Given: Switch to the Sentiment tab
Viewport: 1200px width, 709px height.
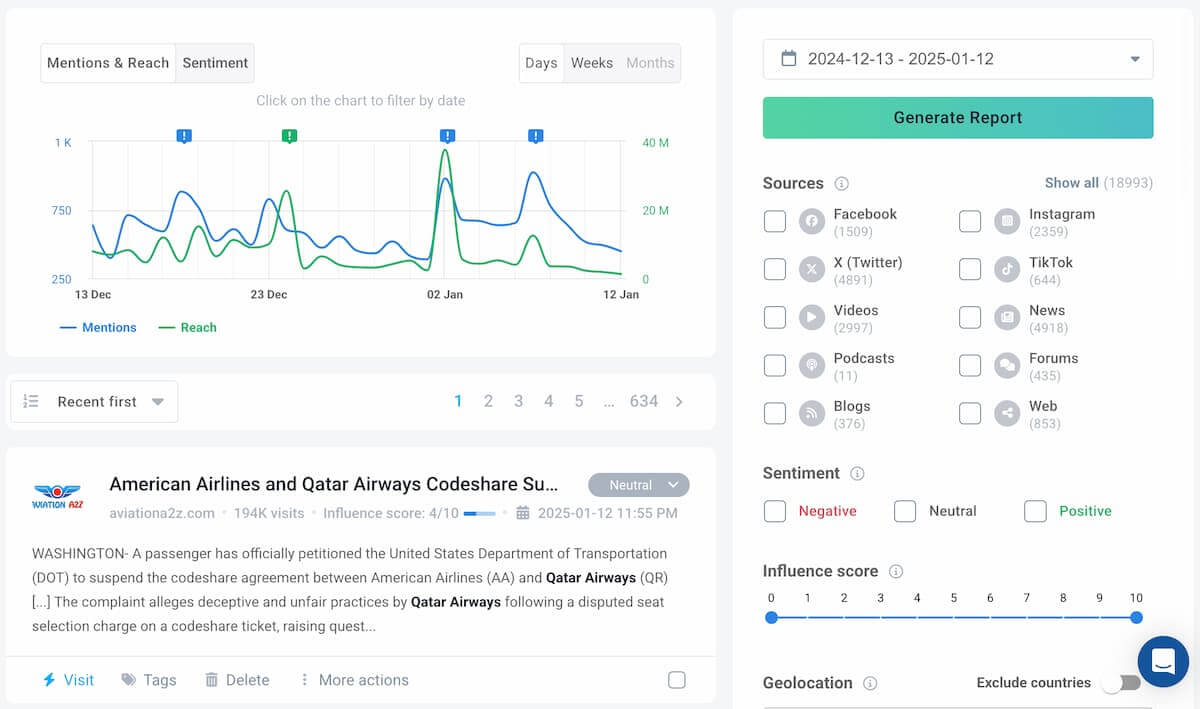Looking at the screenshot, I should [215, 62].
